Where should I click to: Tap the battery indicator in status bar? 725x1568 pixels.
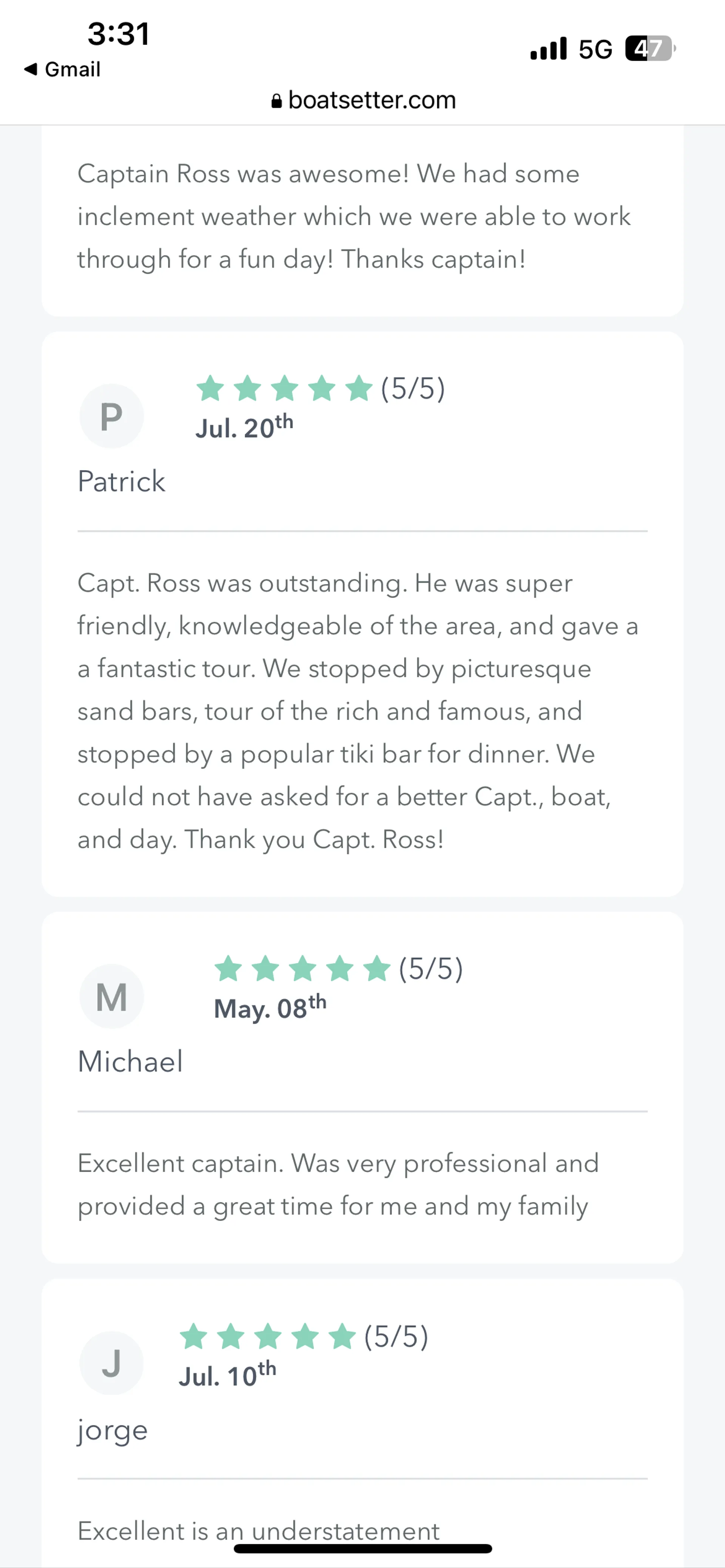point(649,49)
